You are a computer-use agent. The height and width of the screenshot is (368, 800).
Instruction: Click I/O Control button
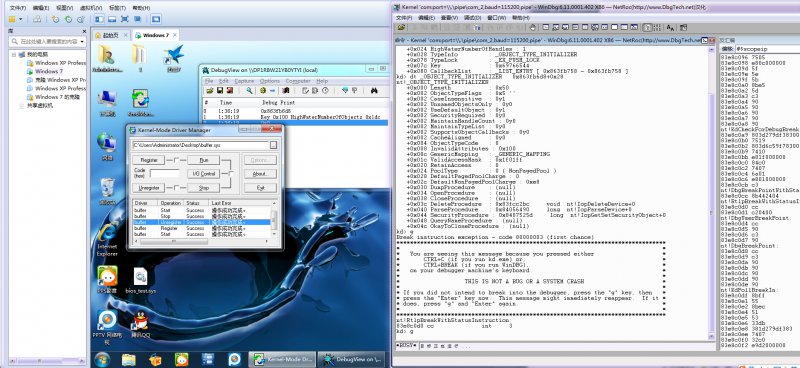point(203,174)
